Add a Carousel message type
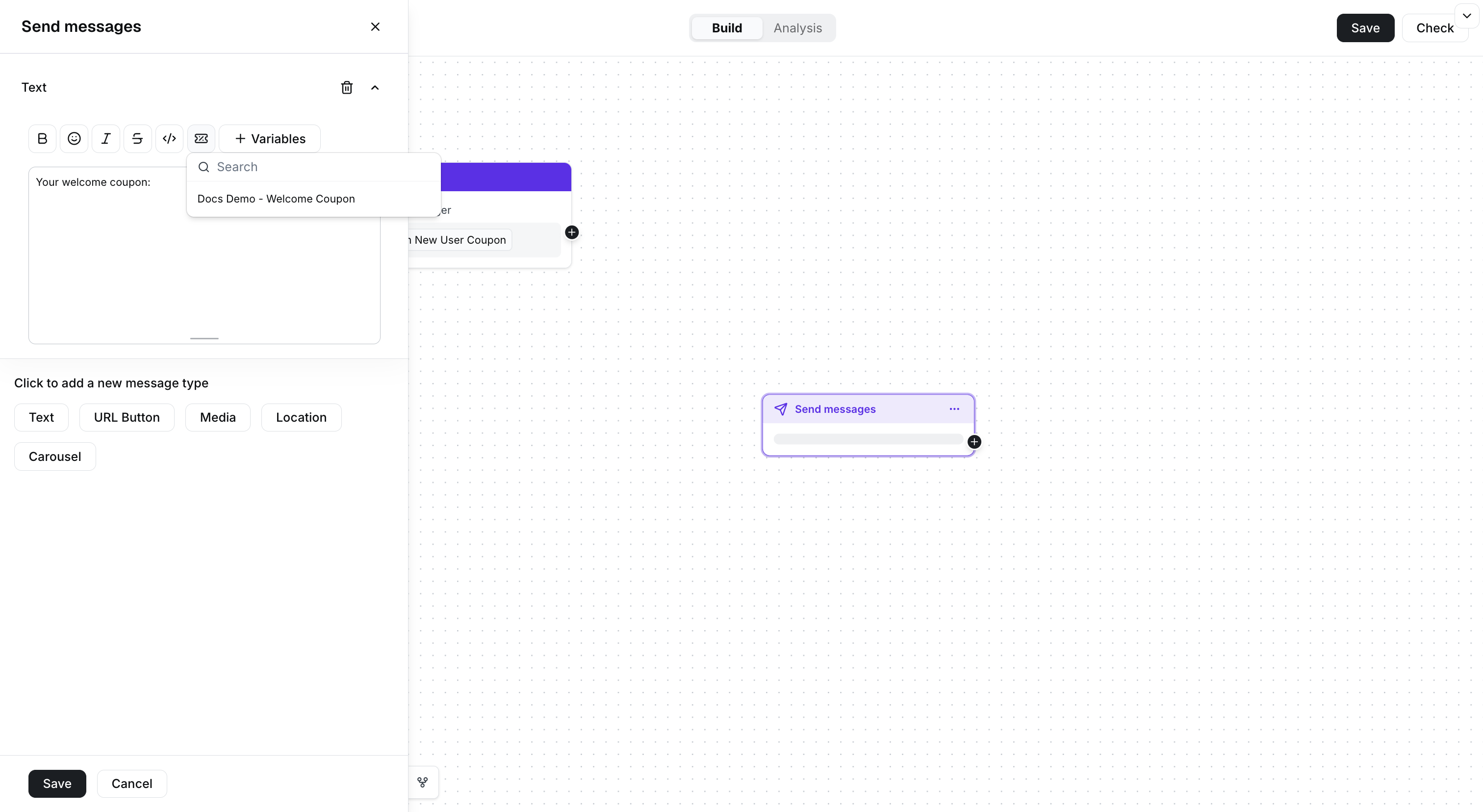The image size is (1483, 812). (55, 457)
